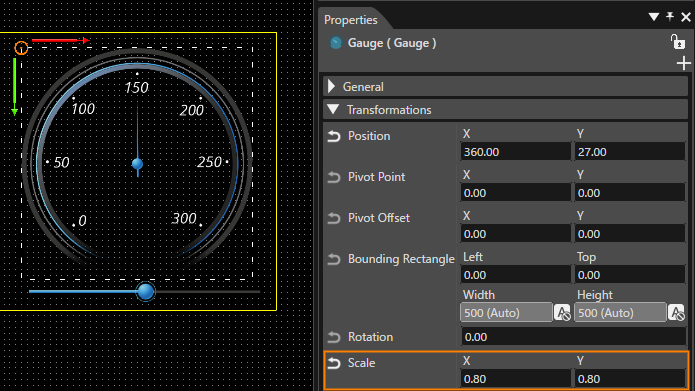695x391 pixels.
Task: Click the orange pivot origin circle
Action: (x=21, y=48)
